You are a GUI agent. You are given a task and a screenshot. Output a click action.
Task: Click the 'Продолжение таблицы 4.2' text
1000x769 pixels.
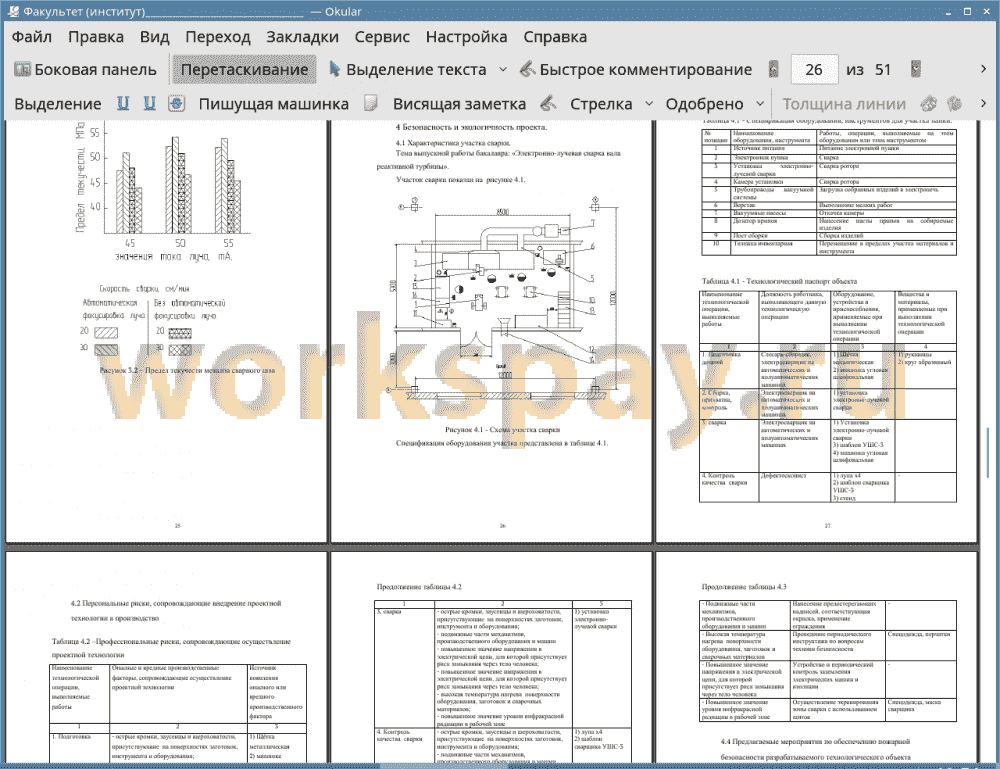[419, 586]
